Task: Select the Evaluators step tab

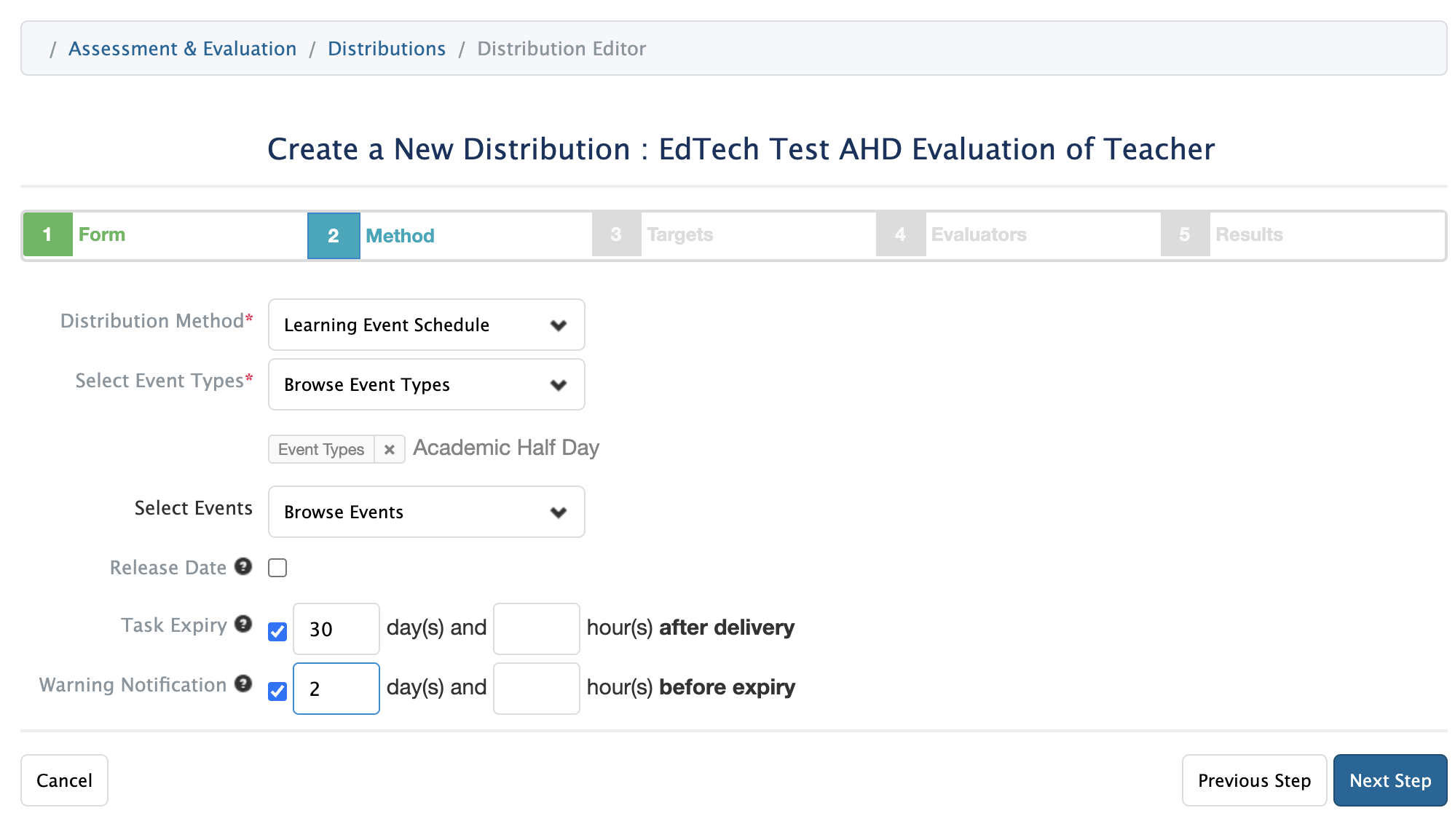Action: [x=978, y=234]
